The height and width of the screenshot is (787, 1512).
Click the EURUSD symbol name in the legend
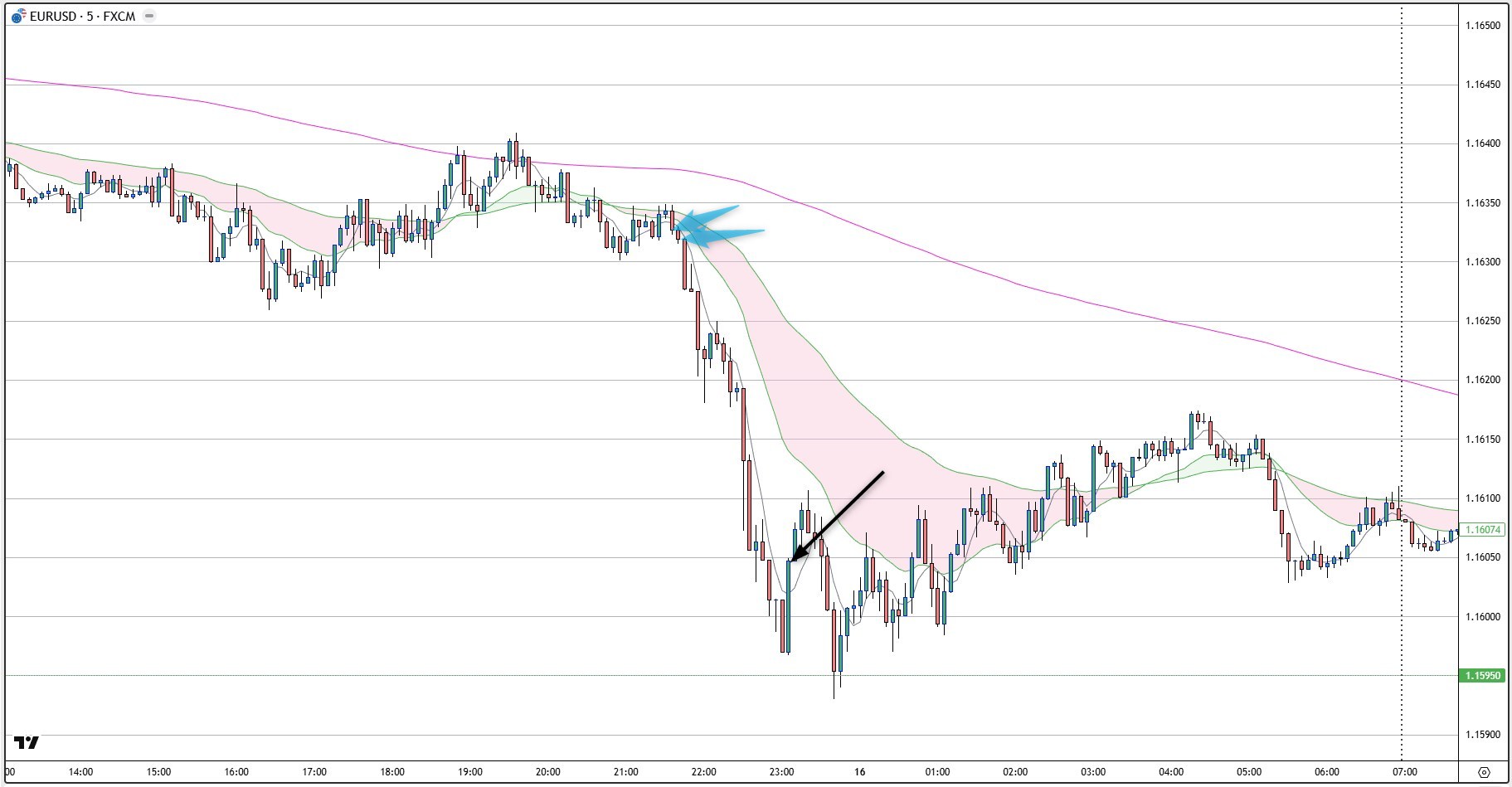51,15
